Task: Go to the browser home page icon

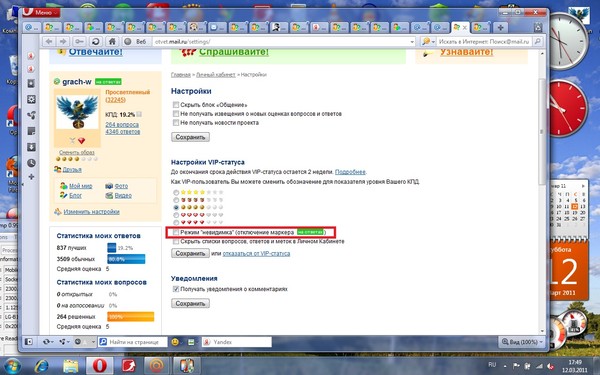Action: pyautogui.click(x=112, y=41)
